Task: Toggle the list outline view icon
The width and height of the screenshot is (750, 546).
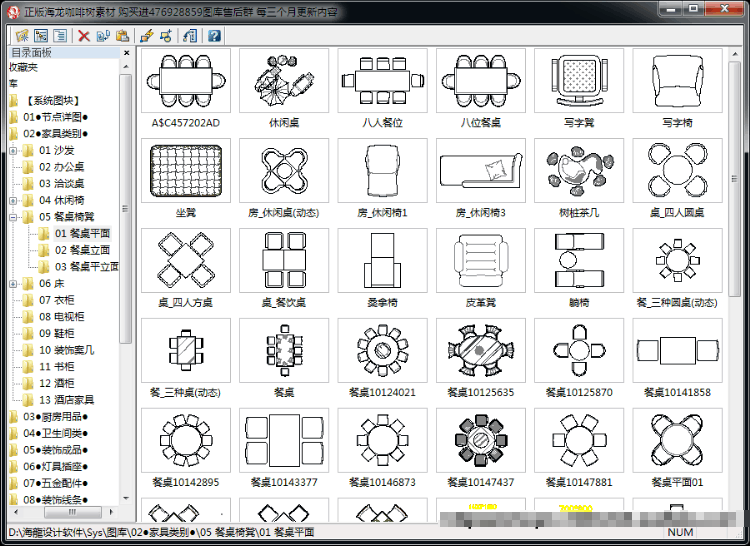Action: pyautogui.click(x=60, y=35)
